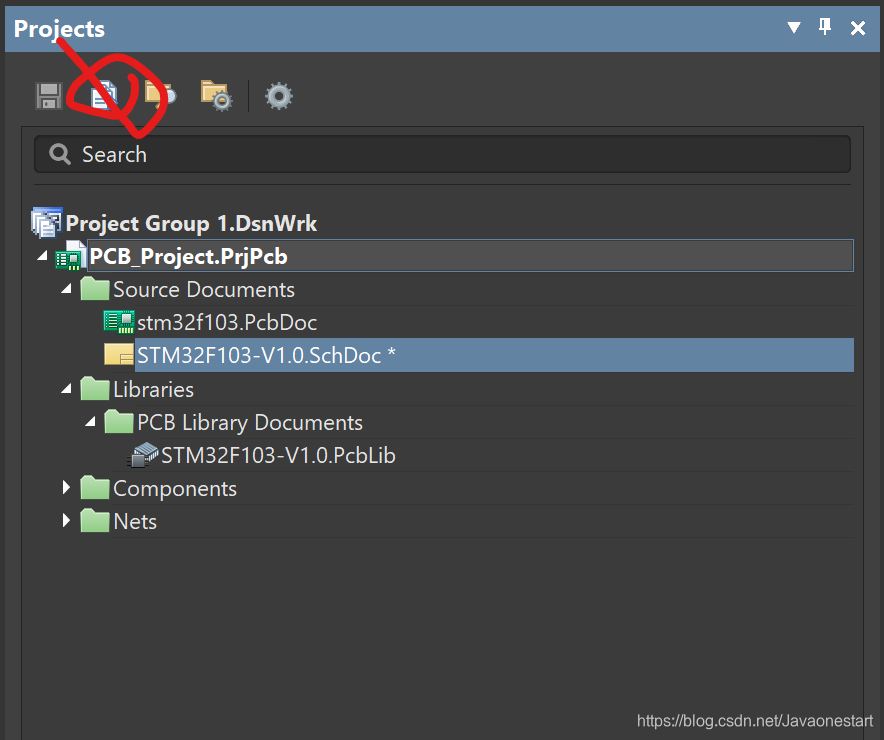Click the Save document floppy icon

[49, 96]
